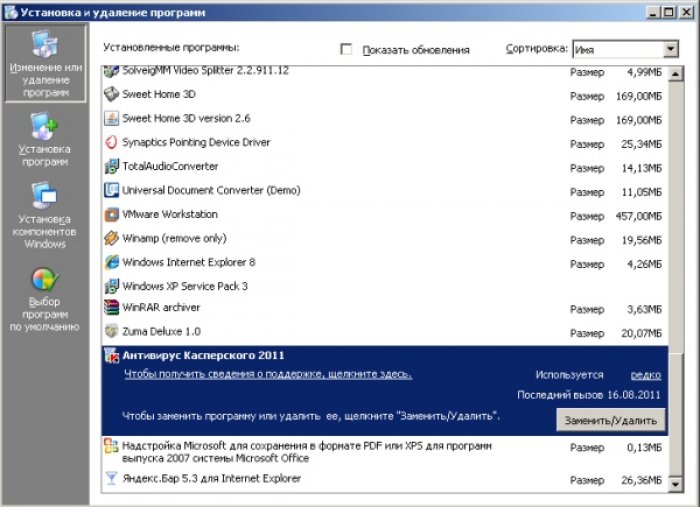Viewport: 700px width, 507px height.
Task: Click the scrollbar up arrow
Action: pos(675,74)
